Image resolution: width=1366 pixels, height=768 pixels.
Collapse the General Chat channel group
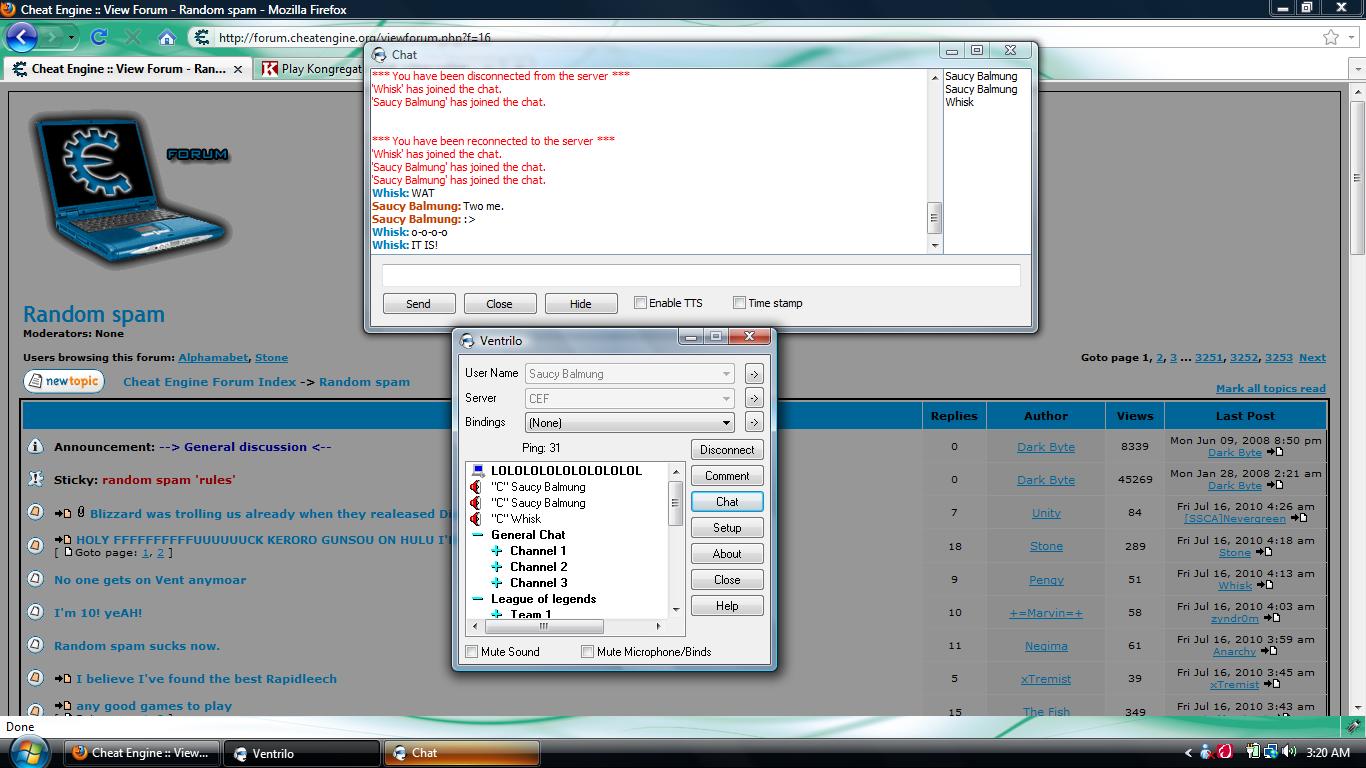click(478, 535)
